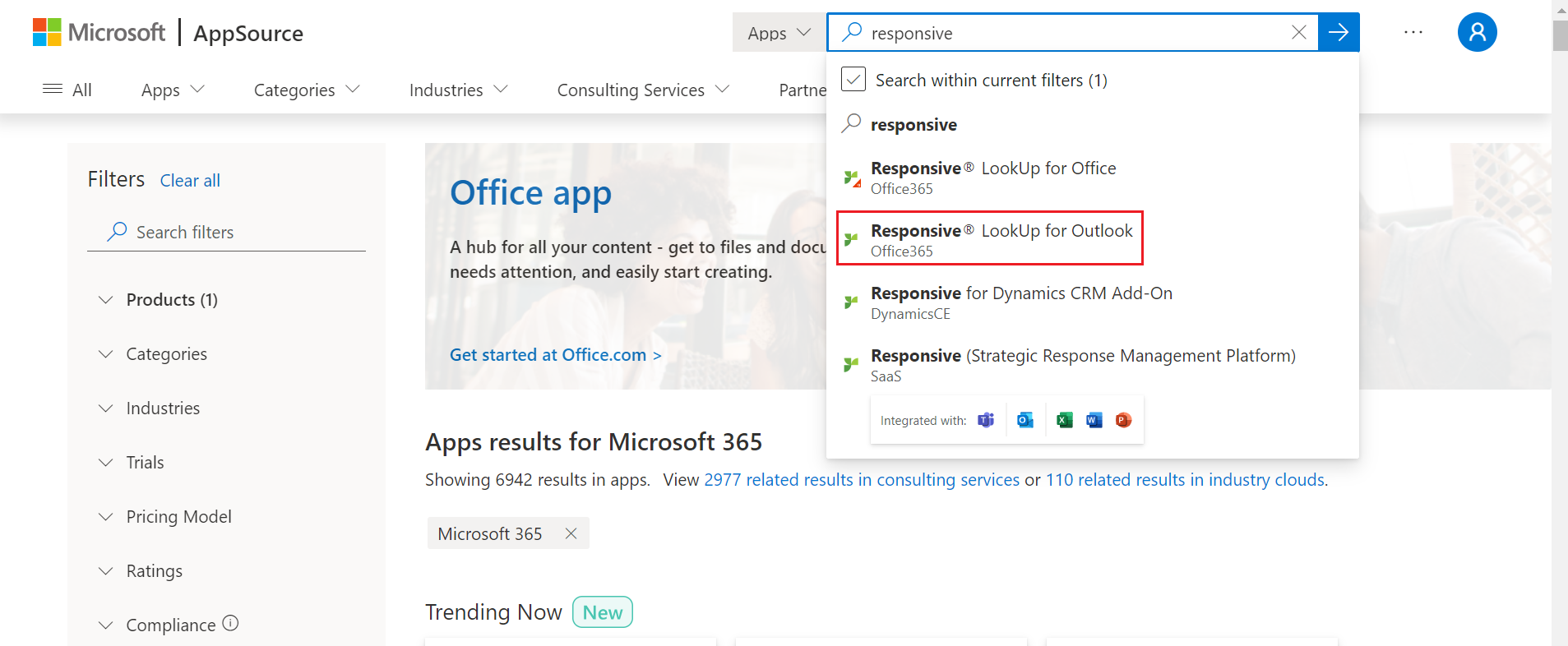Toggle Search within current filters checkbox
This screenshot has height=646, width=1568.
click(853, 80)
